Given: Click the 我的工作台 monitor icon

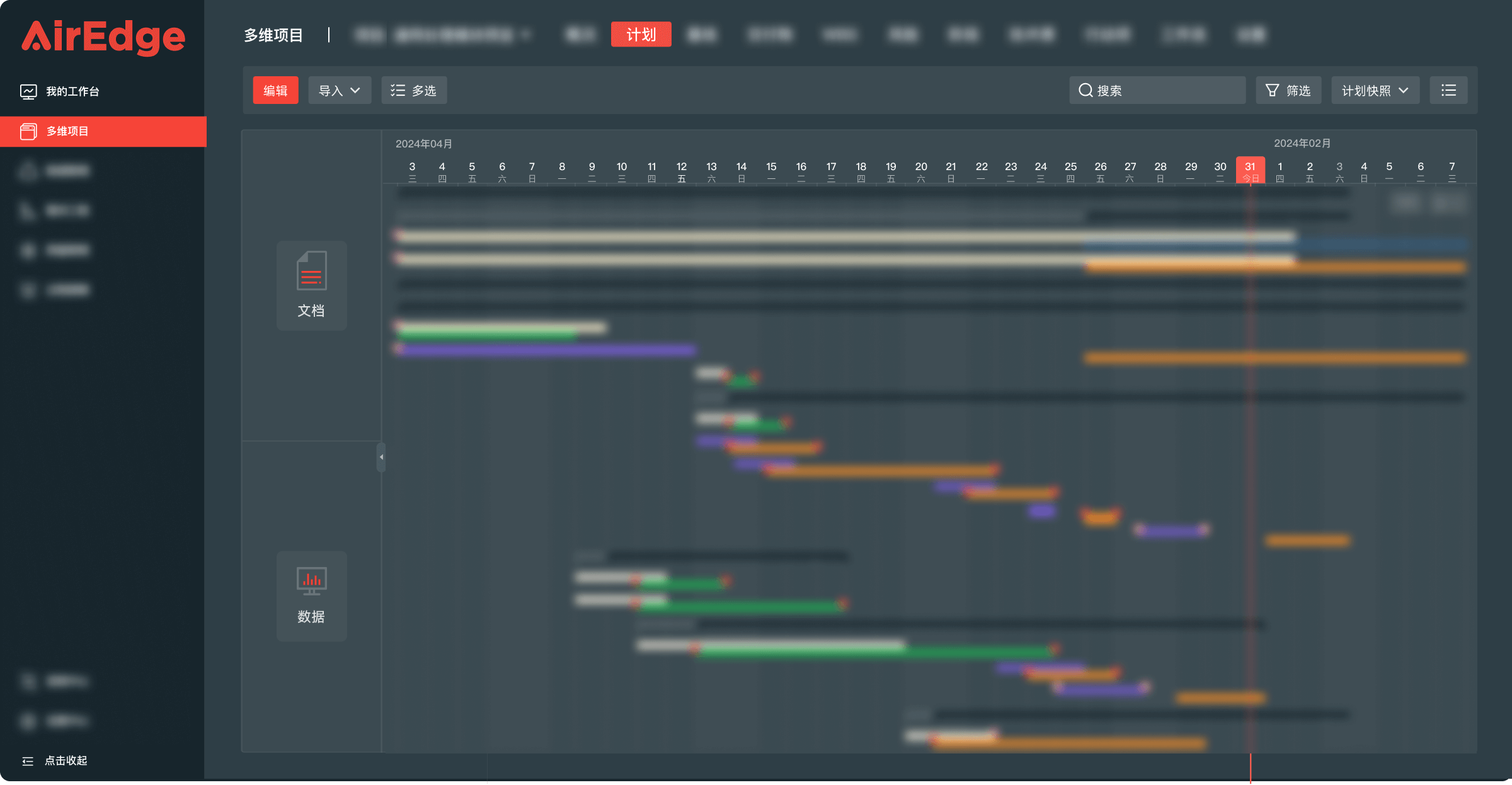Looking at the screenshot, I should [28, 92].
